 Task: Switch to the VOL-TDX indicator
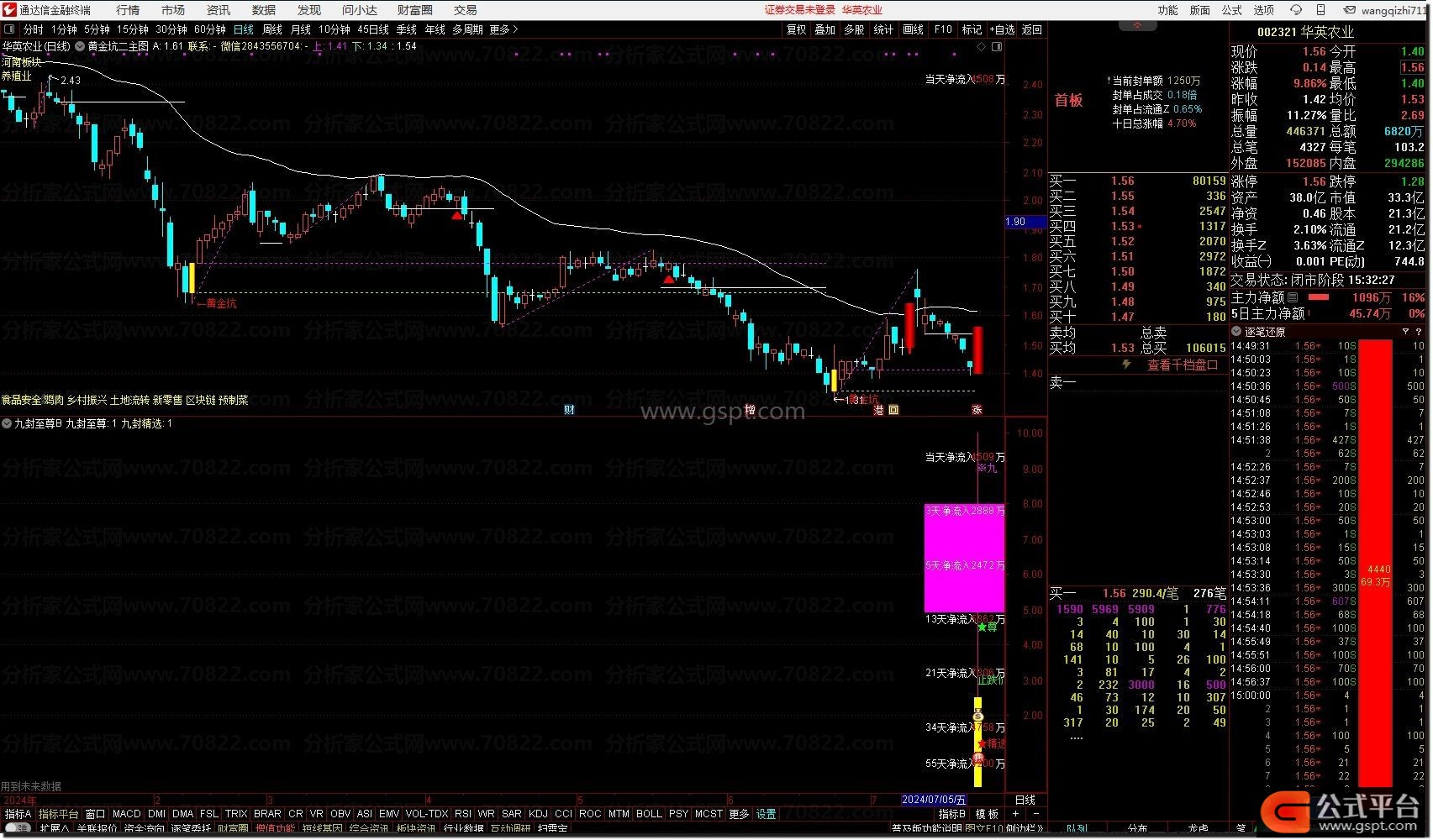click(x=427, y=814)
